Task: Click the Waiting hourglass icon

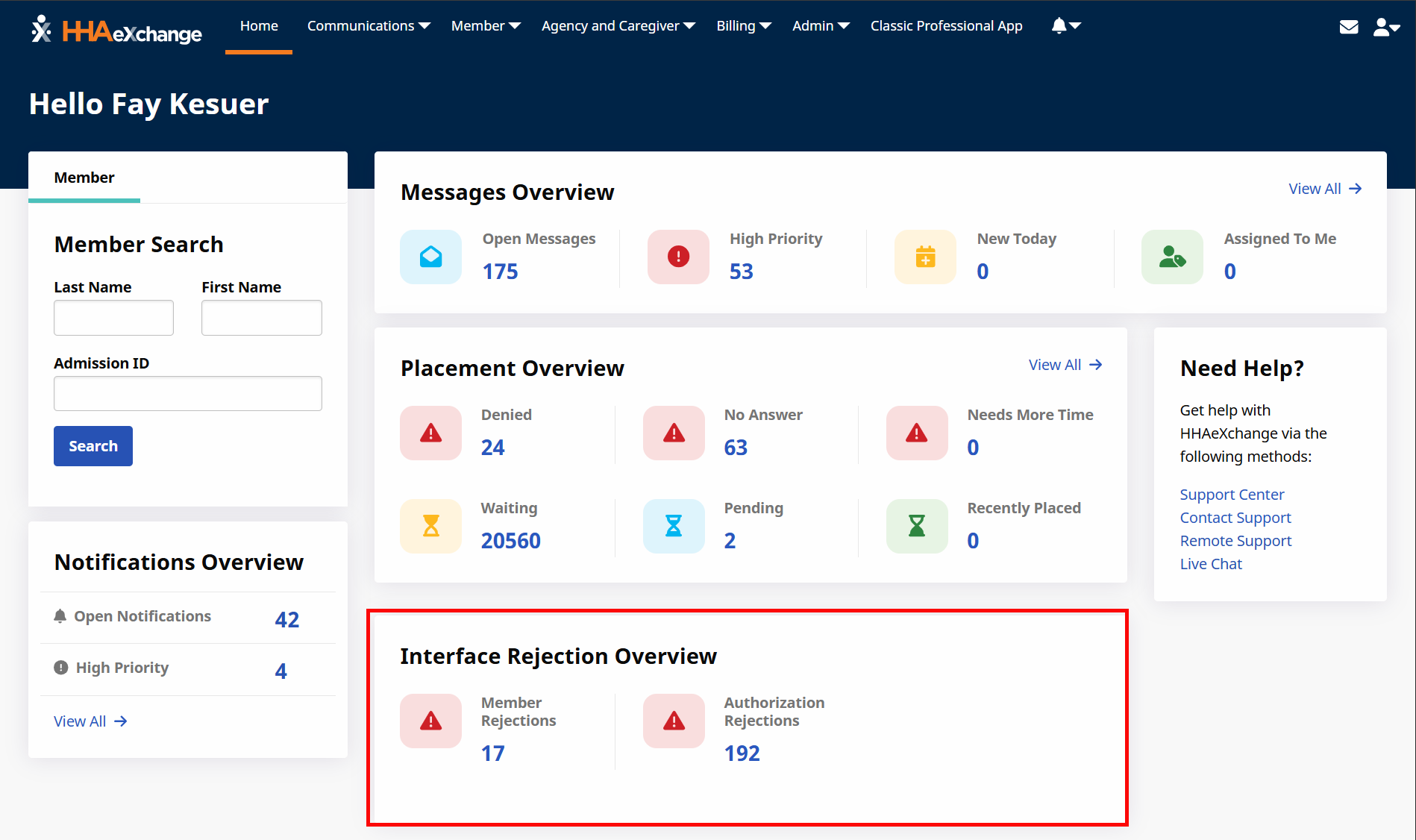Action: click(430, 526)
